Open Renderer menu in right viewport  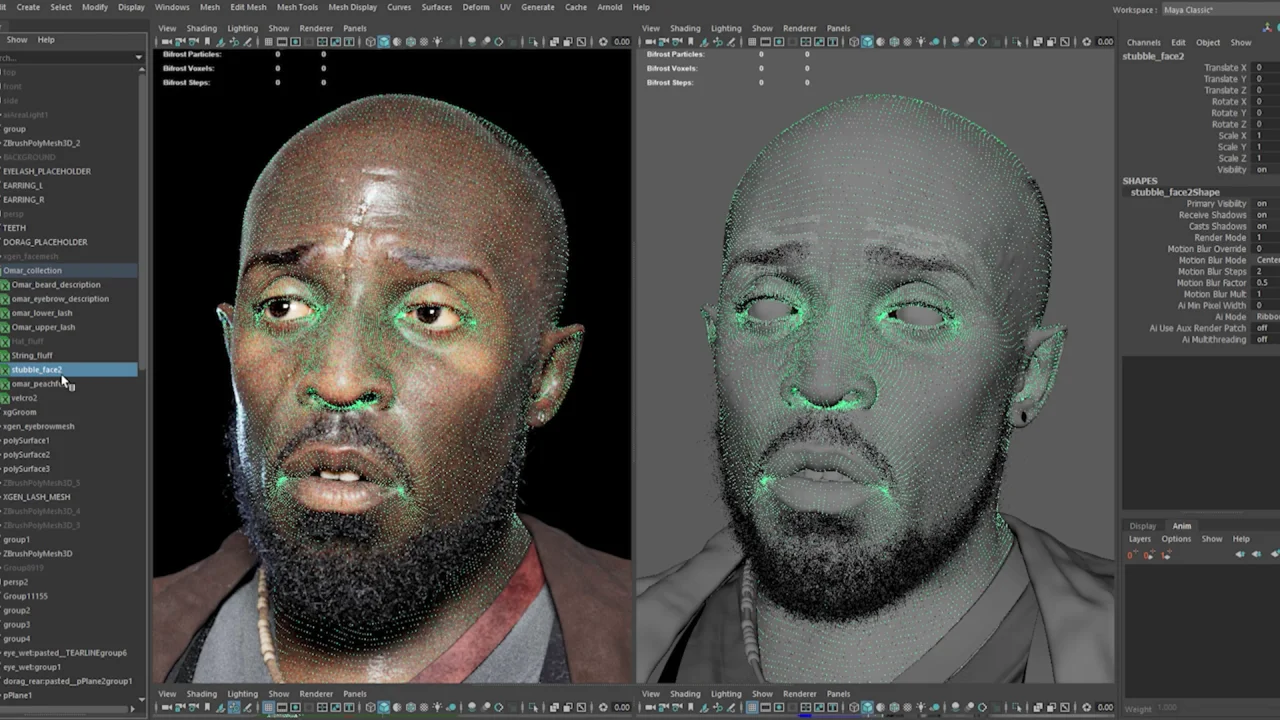pyautogui.click(x=800, y=28)
